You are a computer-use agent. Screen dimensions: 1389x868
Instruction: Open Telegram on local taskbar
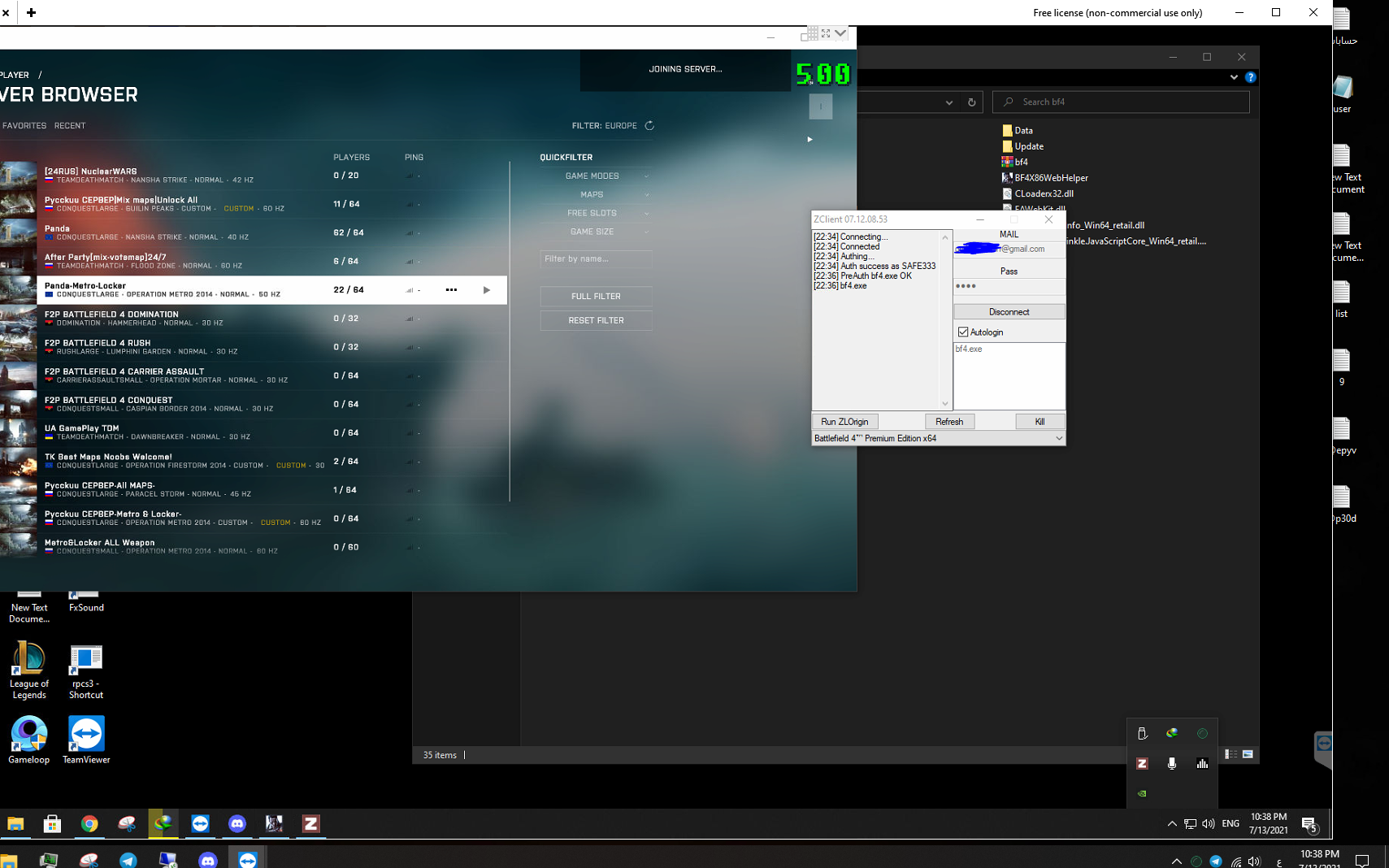(128, 860)
